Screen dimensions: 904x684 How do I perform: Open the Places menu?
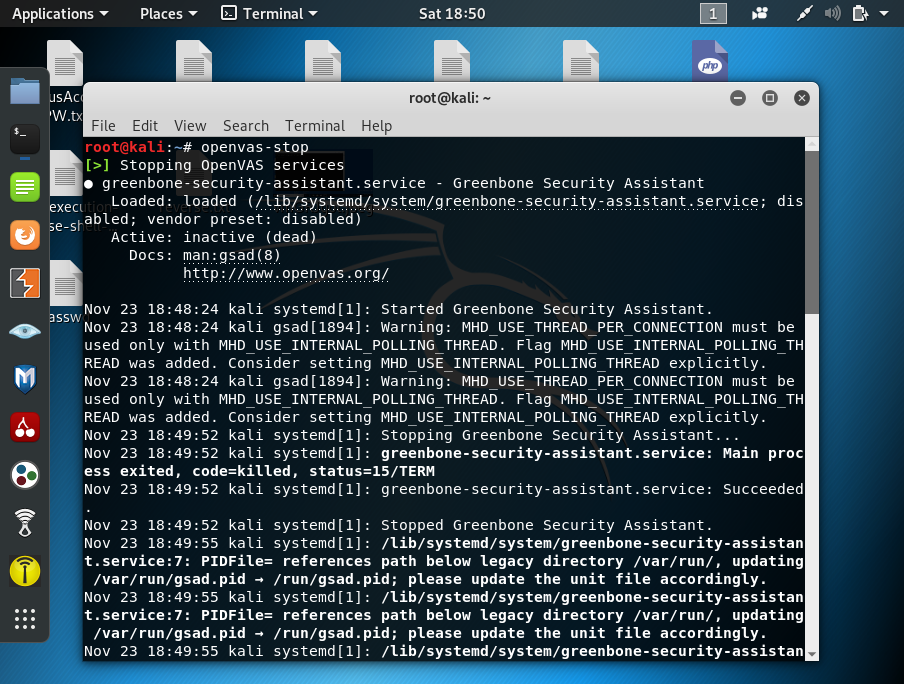coord(168,14)
